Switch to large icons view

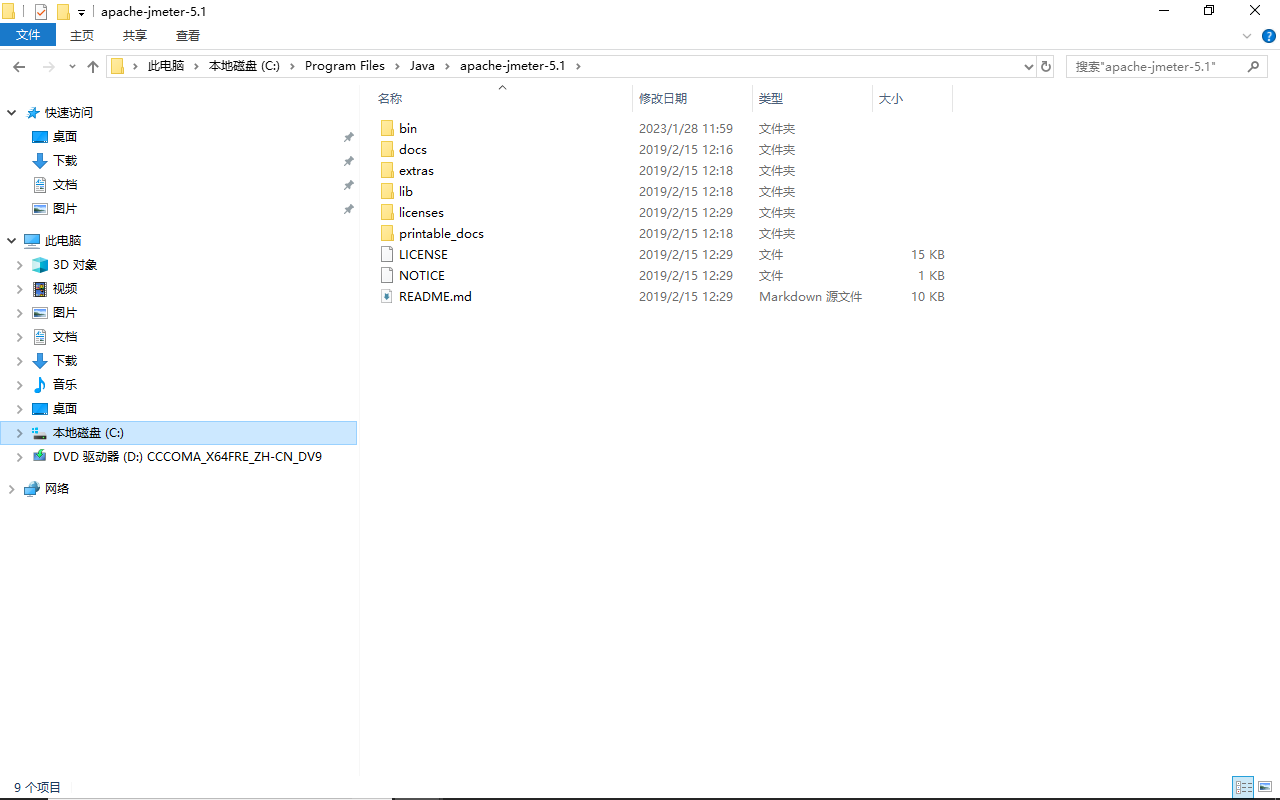1264,788
